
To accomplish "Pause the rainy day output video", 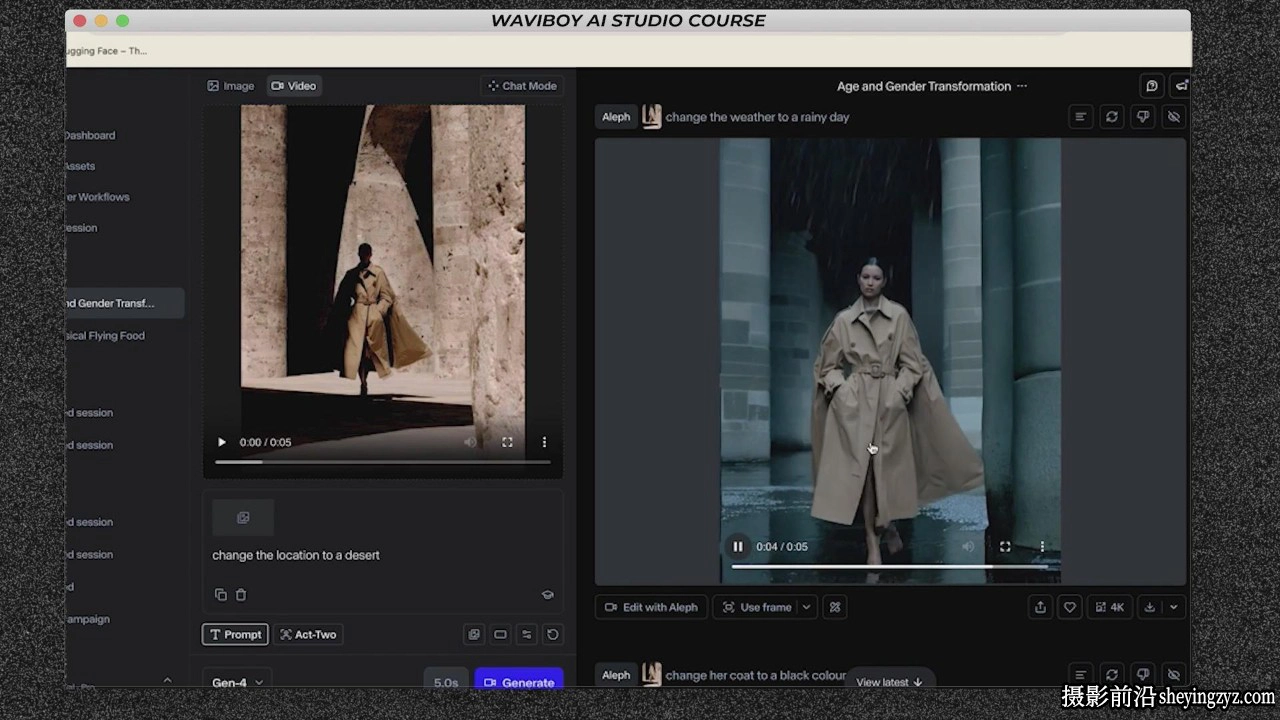I will click(x=738, y=547).
